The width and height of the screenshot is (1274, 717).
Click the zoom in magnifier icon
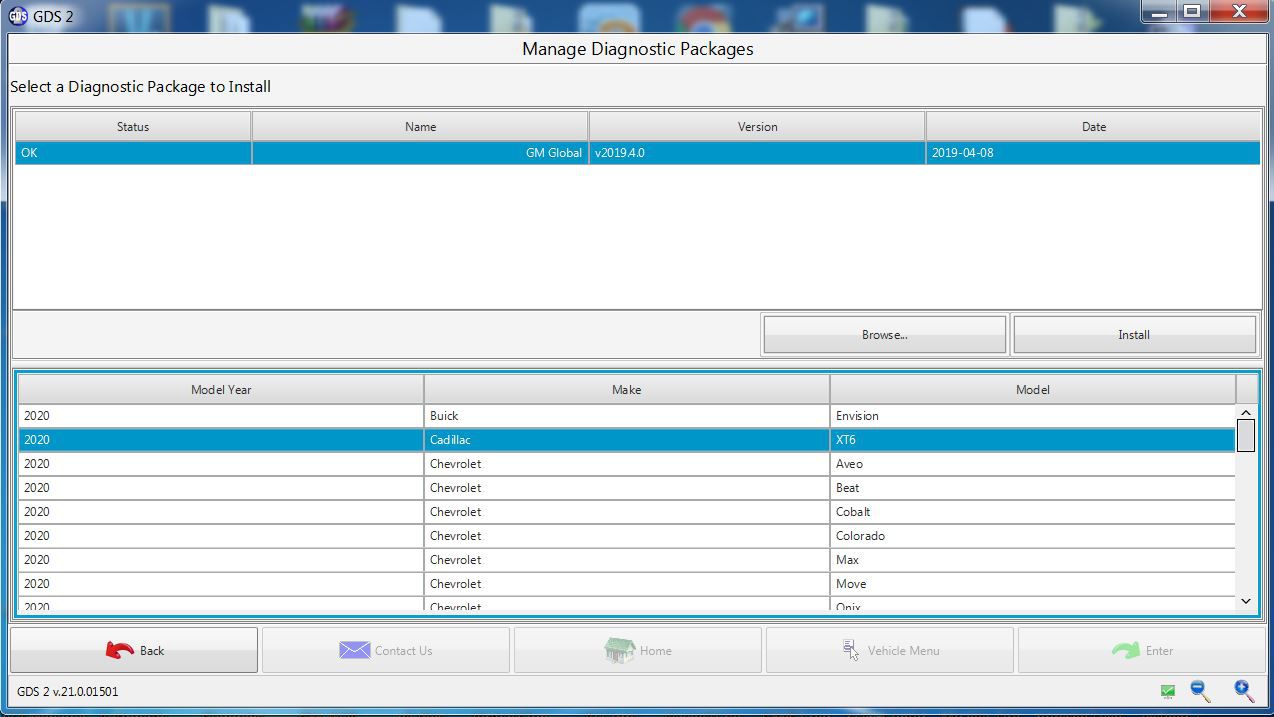coord(1243,691)
